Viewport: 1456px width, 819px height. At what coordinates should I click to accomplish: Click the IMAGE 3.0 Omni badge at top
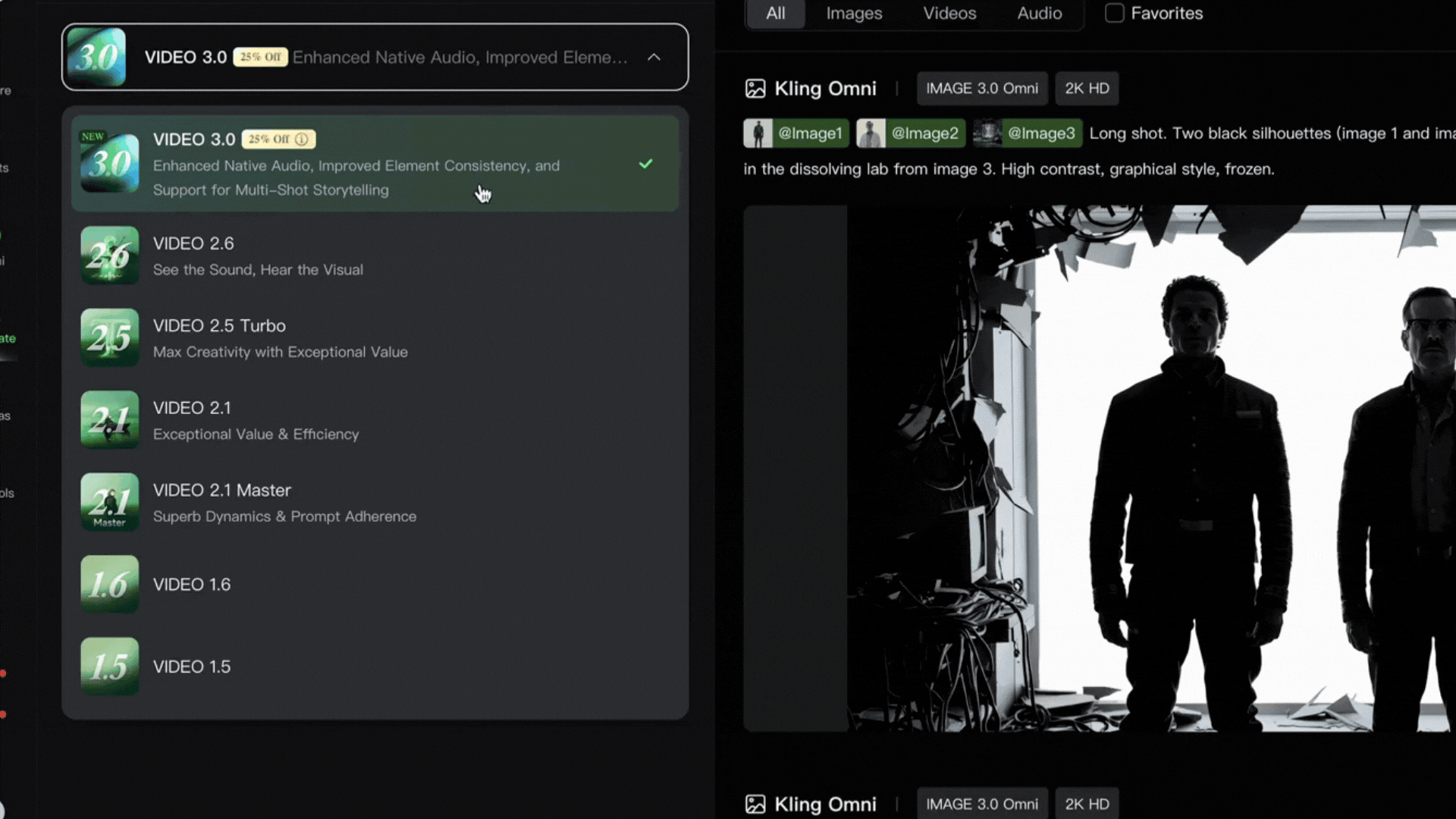point(981,89)
